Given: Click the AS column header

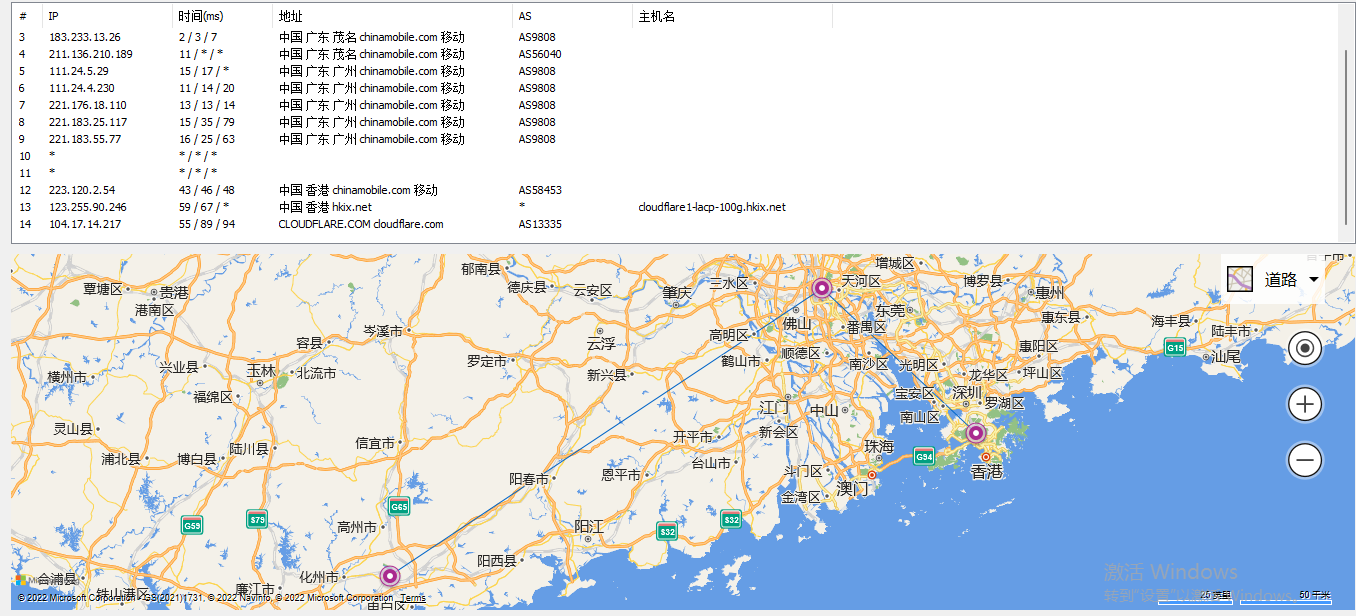Looking at the screenshot, I should (x=572, y=17).
